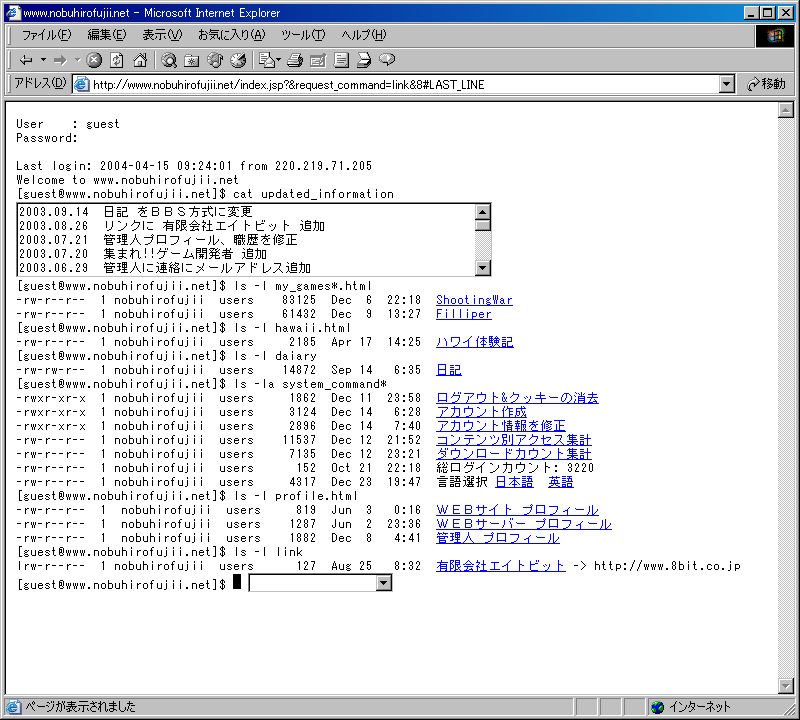The height and width of the screenshot is (720, 800).
Task: Open the Filliper link
Action: (x=463, y=314)
